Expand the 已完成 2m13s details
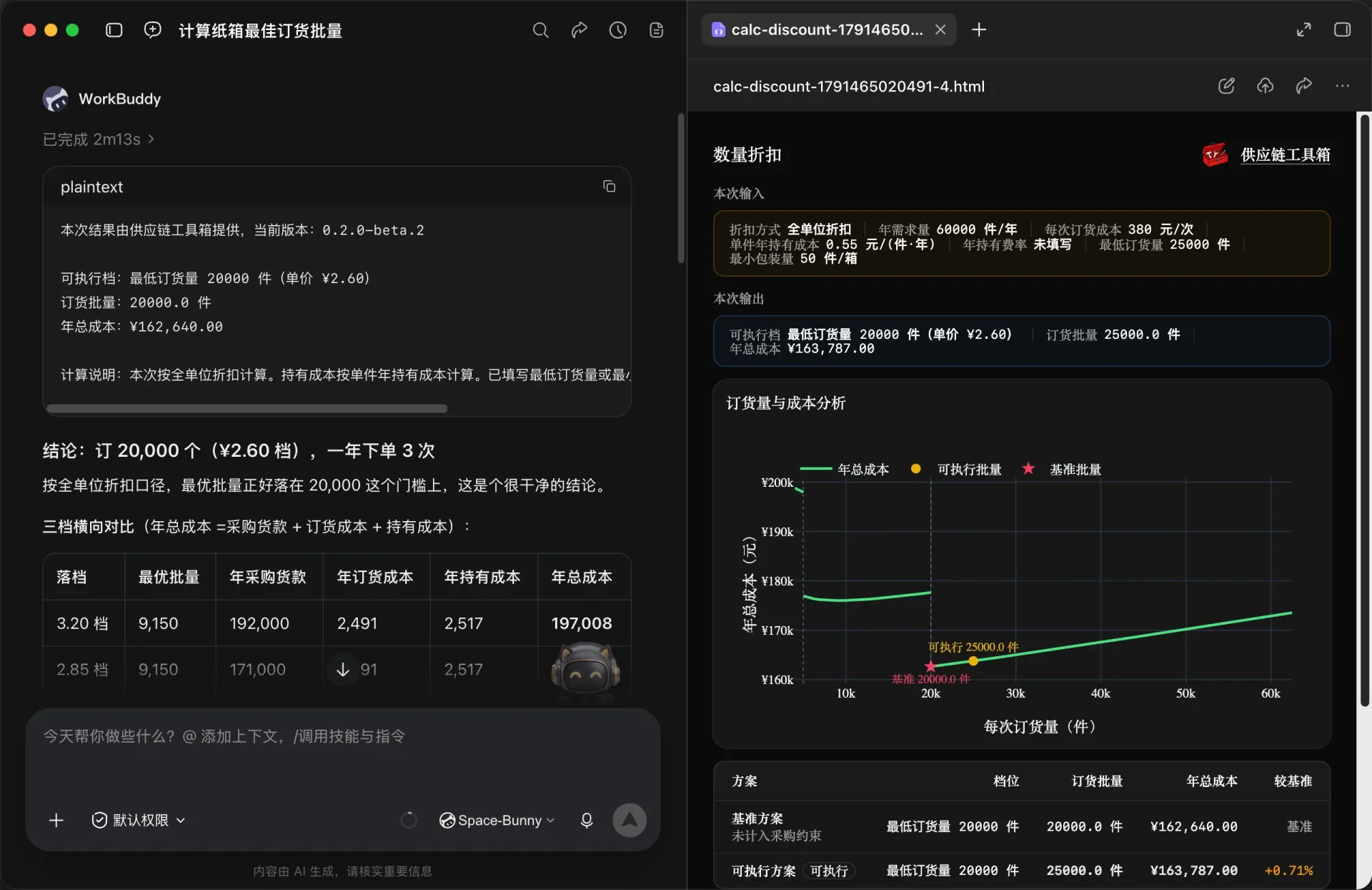 click(x=99, y=139)
